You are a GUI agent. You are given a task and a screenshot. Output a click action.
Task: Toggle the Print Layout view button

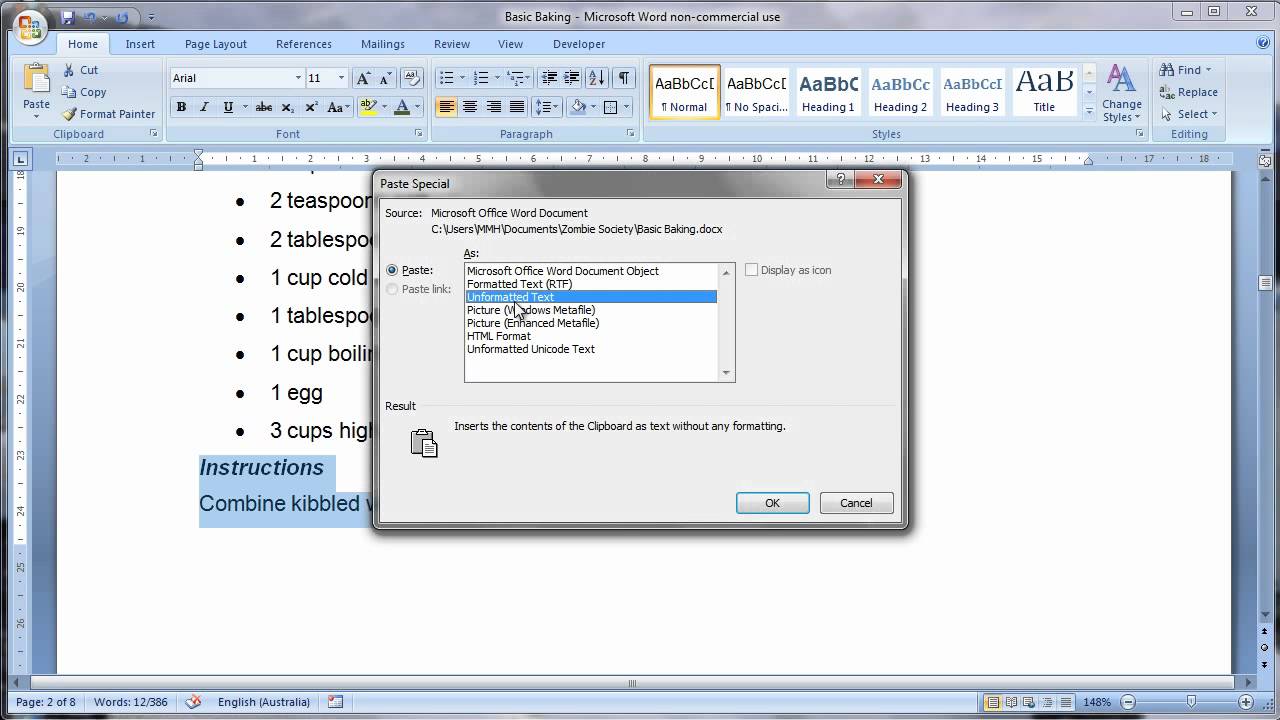pyautogui.click(x=993, y=702)
